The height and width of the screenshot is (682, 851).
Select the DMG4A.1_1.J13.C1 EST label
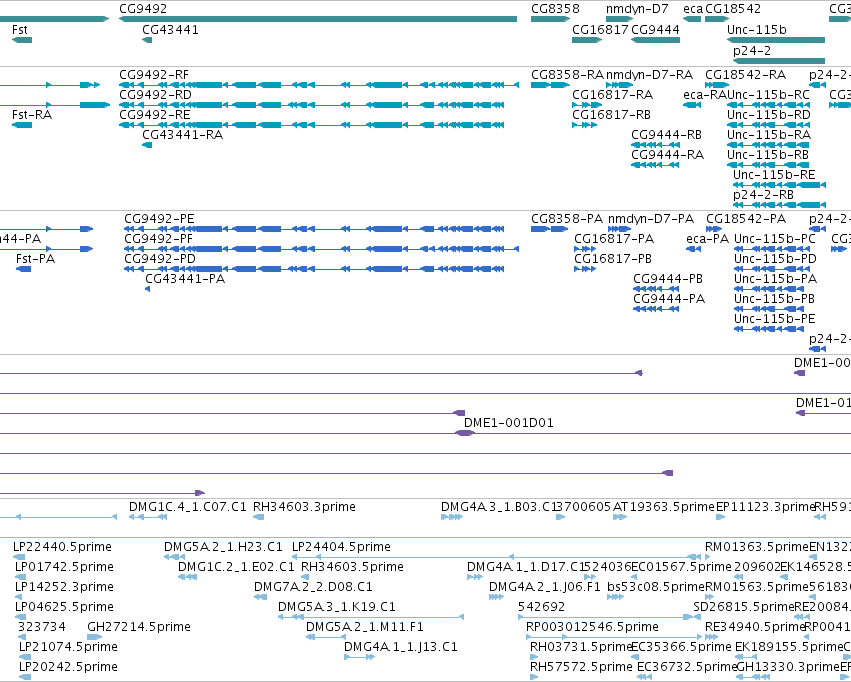click(x=401, y=647)
